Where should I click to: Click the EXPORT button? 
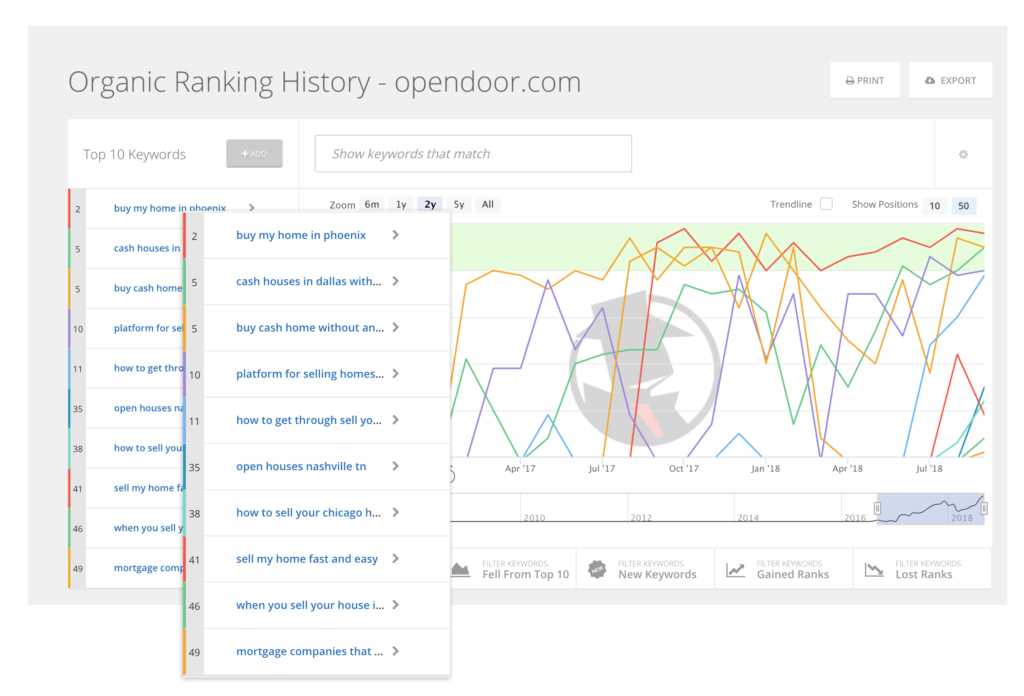[950, 79]
